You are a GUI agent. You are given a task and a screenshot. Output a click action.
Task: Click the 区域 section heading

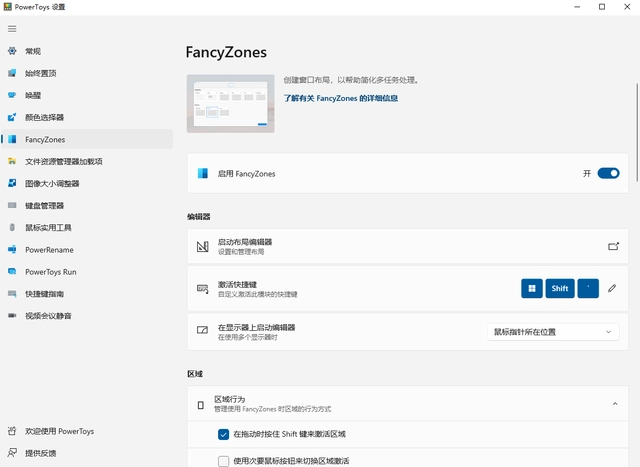click(195, 374)
